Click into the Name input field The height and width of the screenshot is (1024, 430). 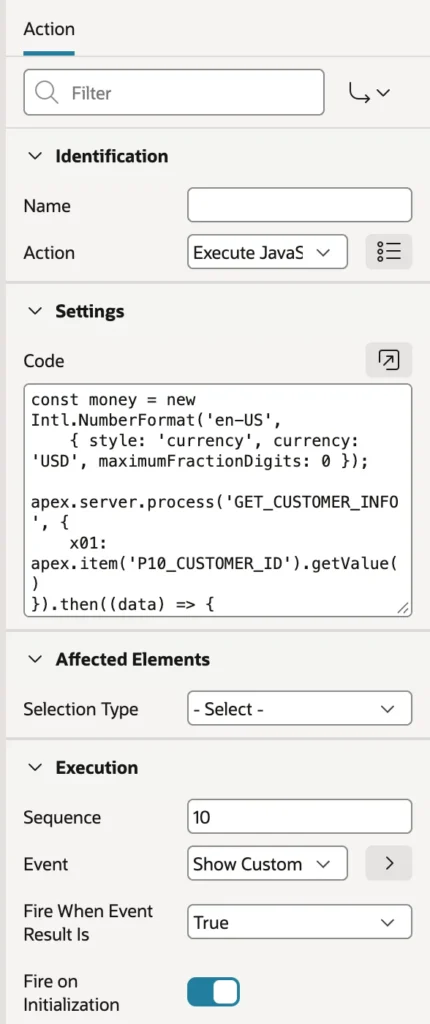(300, 205)
